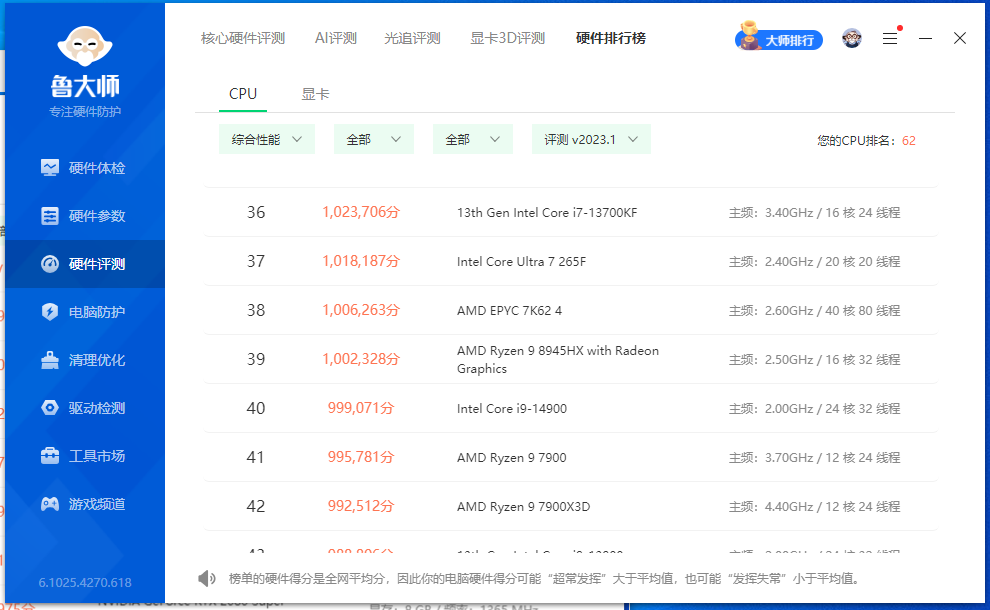
Task: Select 硬件评测 in the sidebar
Action: (x=85, y=264)
